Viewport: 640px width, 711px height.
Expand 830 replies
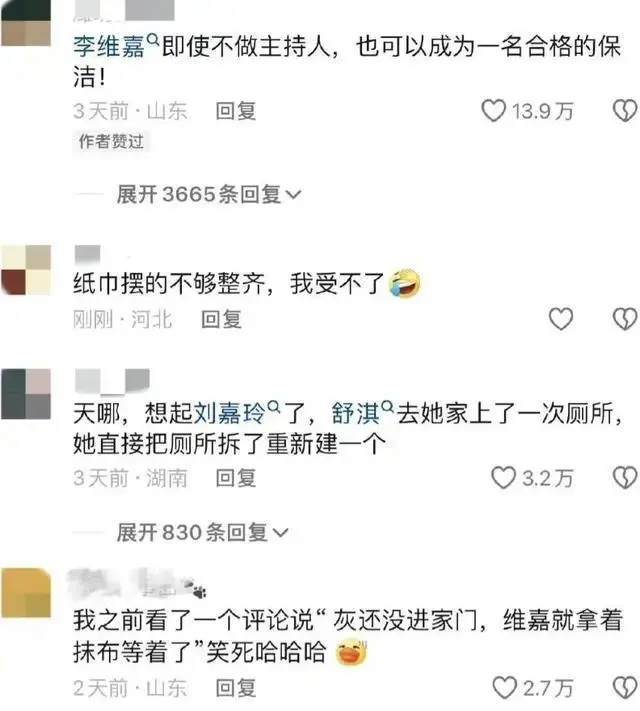click(202, 532)
